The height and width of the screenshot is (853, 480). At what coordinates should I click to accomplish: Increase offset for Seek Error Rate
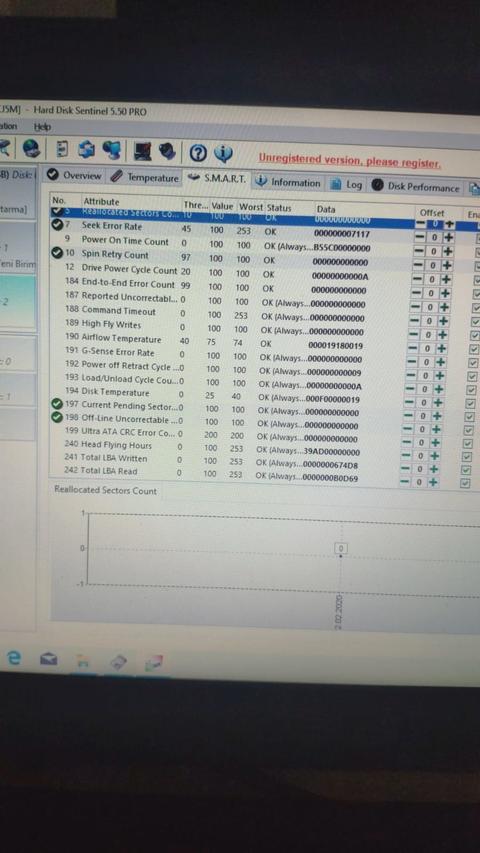448,237
